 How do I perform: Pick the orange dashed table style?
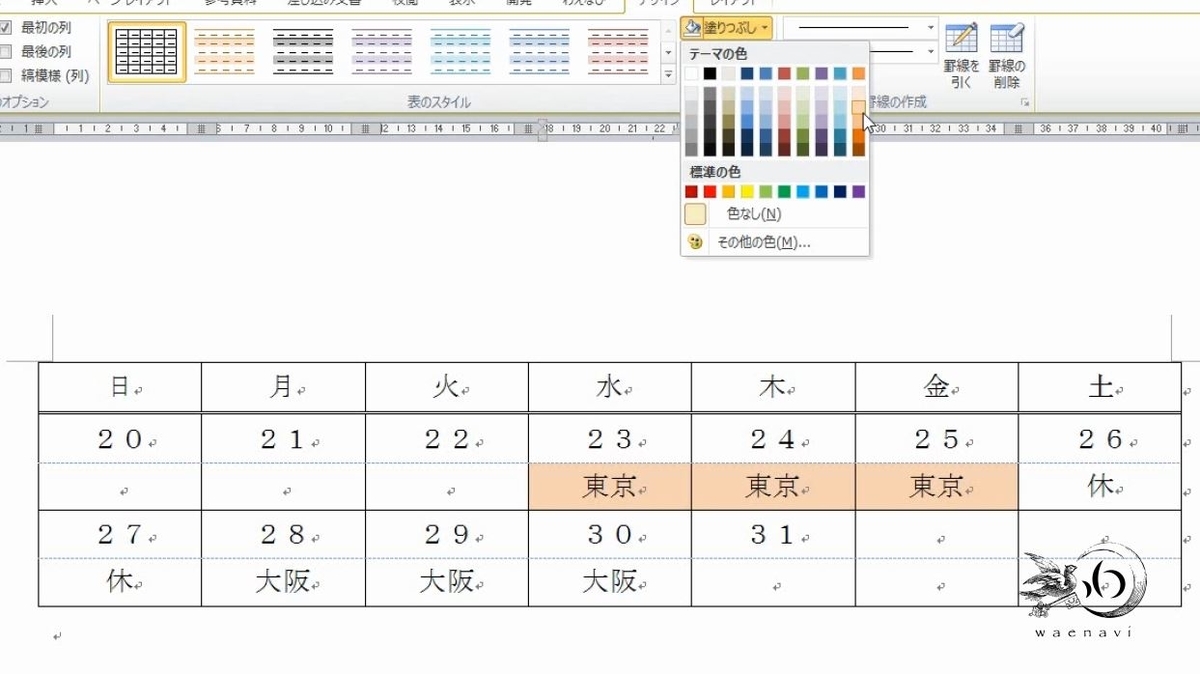[x=225, y=50]
